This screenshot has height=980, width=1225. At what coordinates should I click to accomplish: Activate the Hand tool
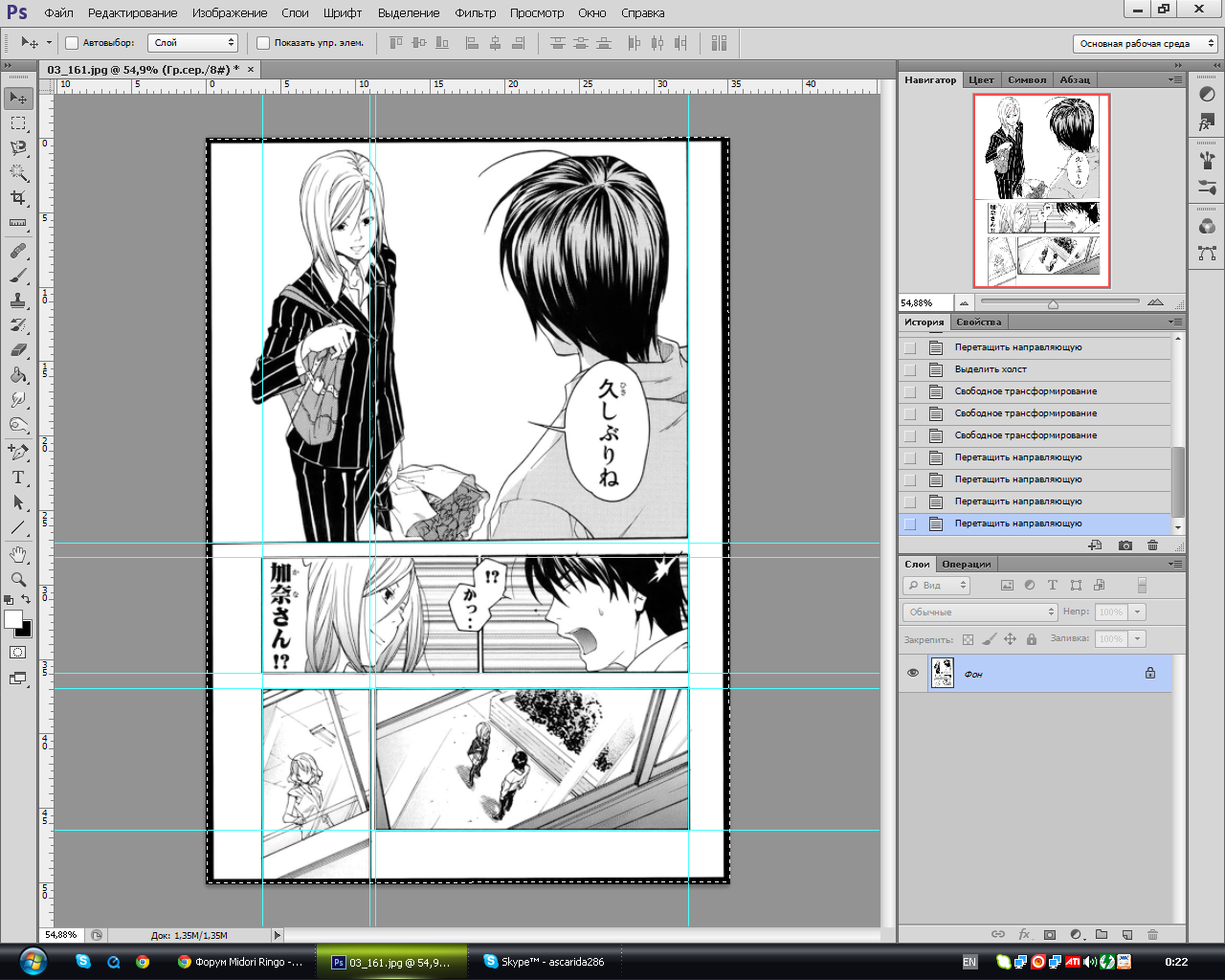pos(18,555)
